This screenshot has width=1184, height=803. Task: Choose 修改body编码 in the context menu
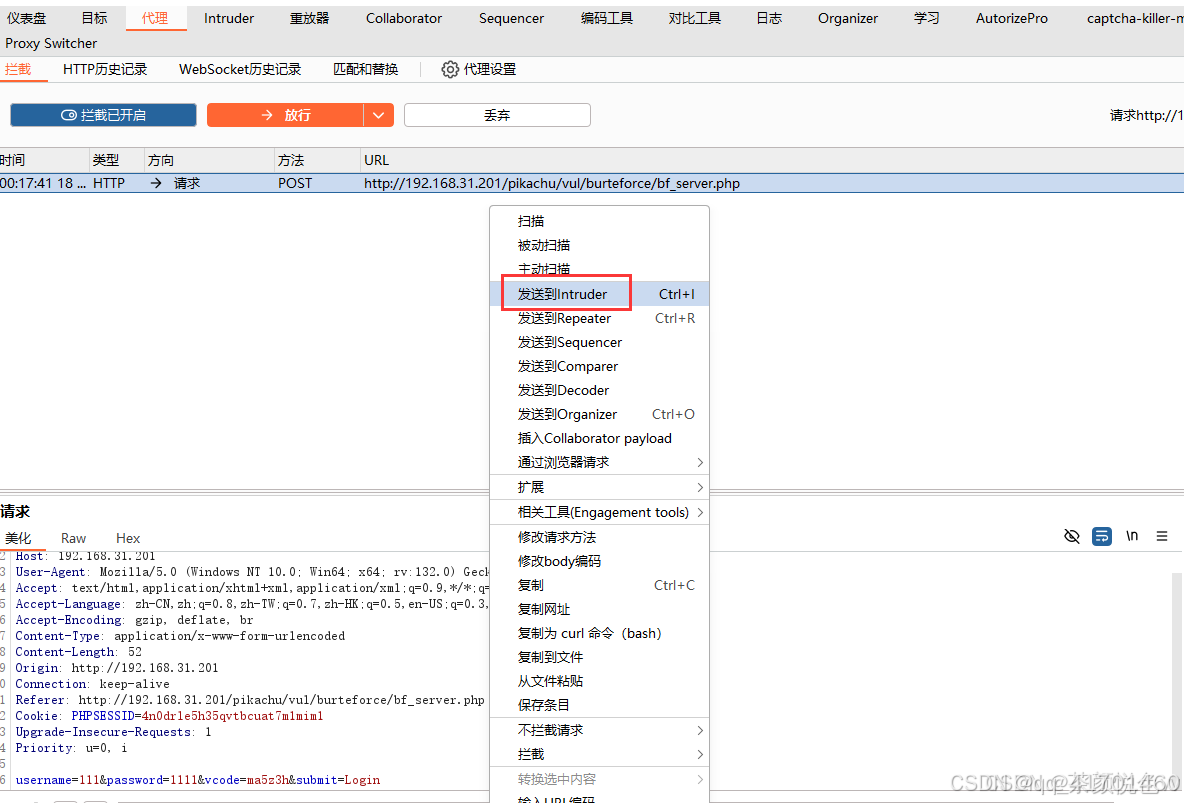pyautogui.click(x=600, y=561)
